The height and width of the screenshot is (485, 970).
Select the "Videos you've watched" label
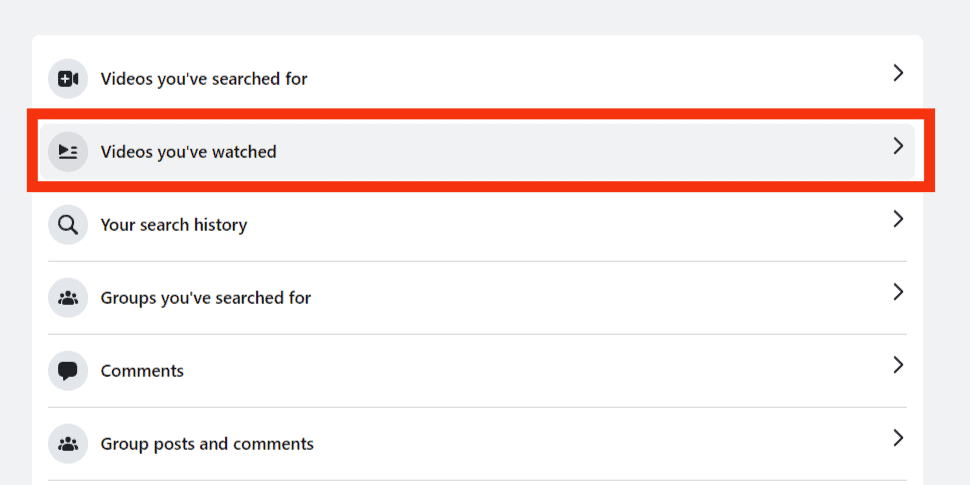pos(188,152)
